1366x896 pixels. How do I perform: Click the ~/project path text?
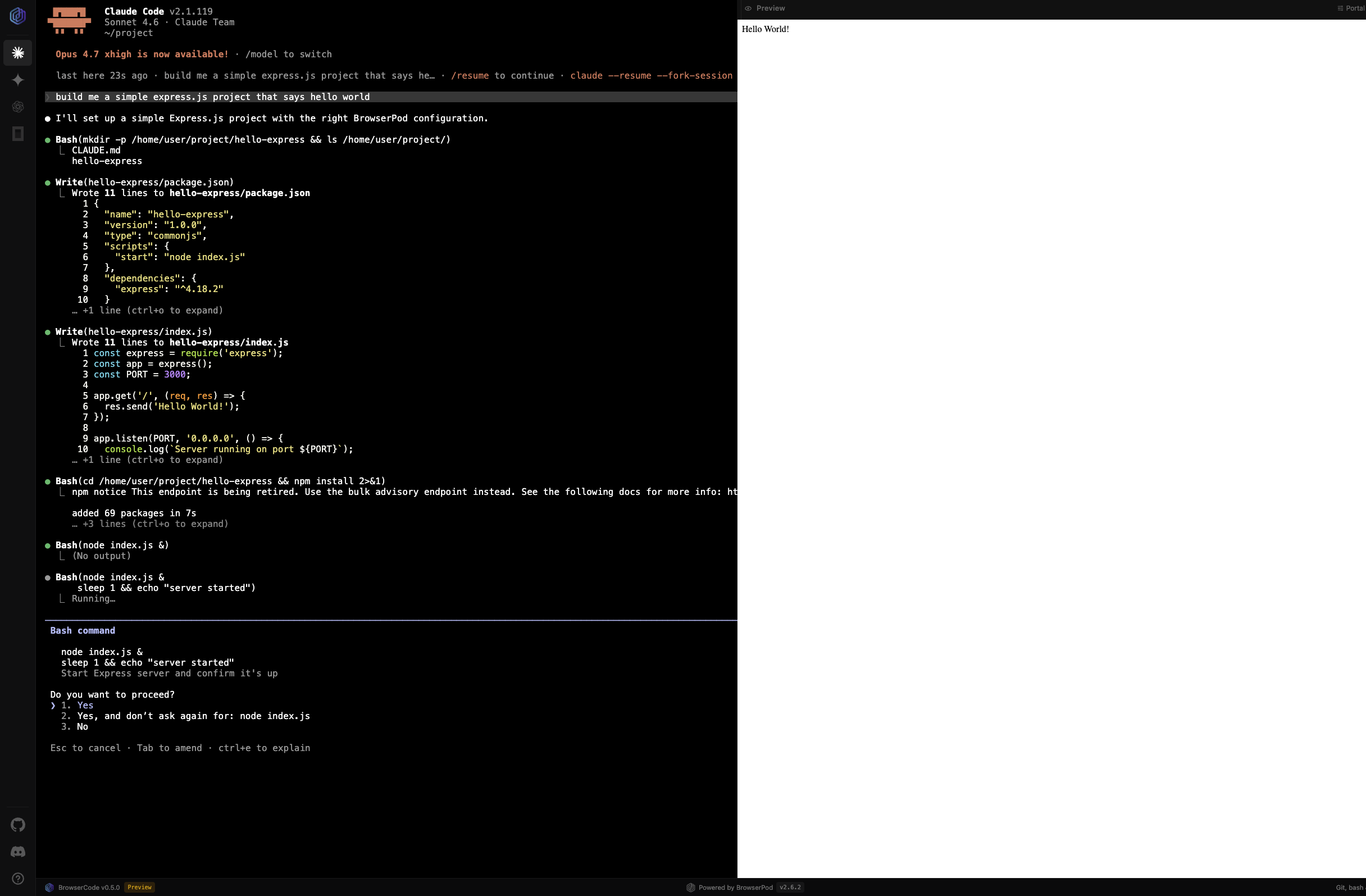pyautogui.click(x=129, y=33)
